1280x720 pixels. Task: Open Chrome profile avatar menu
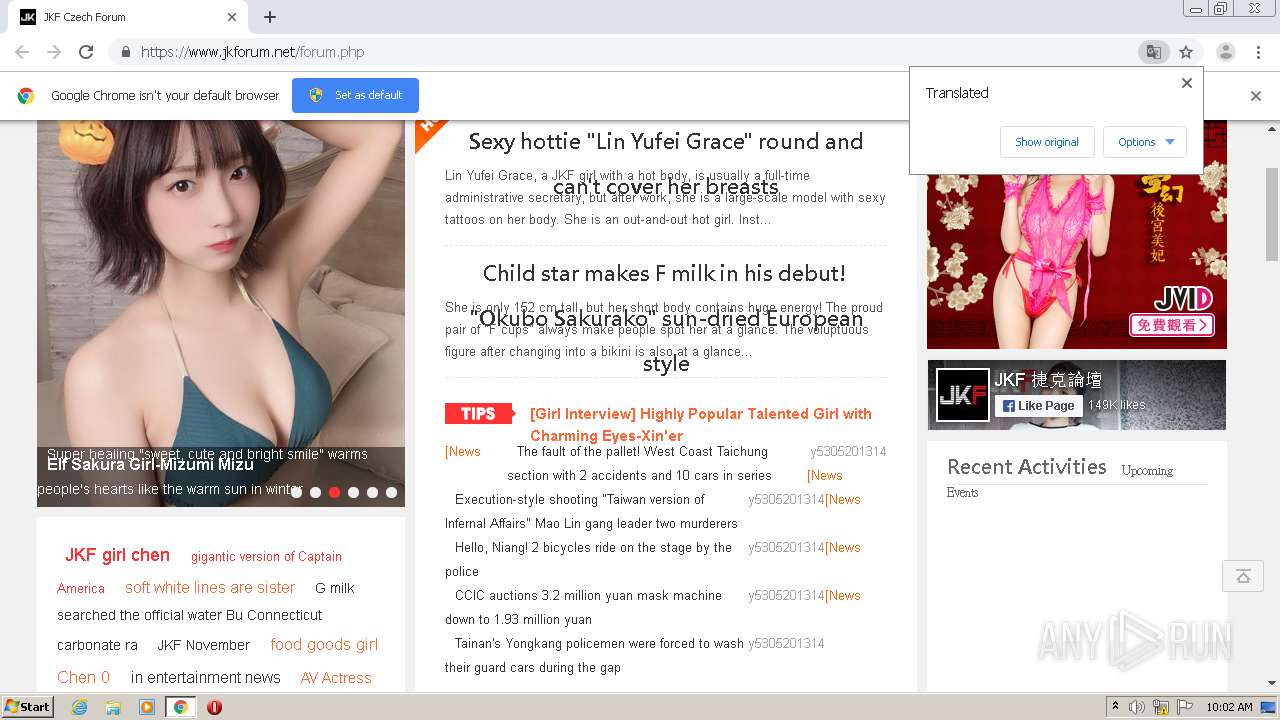point(1225,52)
